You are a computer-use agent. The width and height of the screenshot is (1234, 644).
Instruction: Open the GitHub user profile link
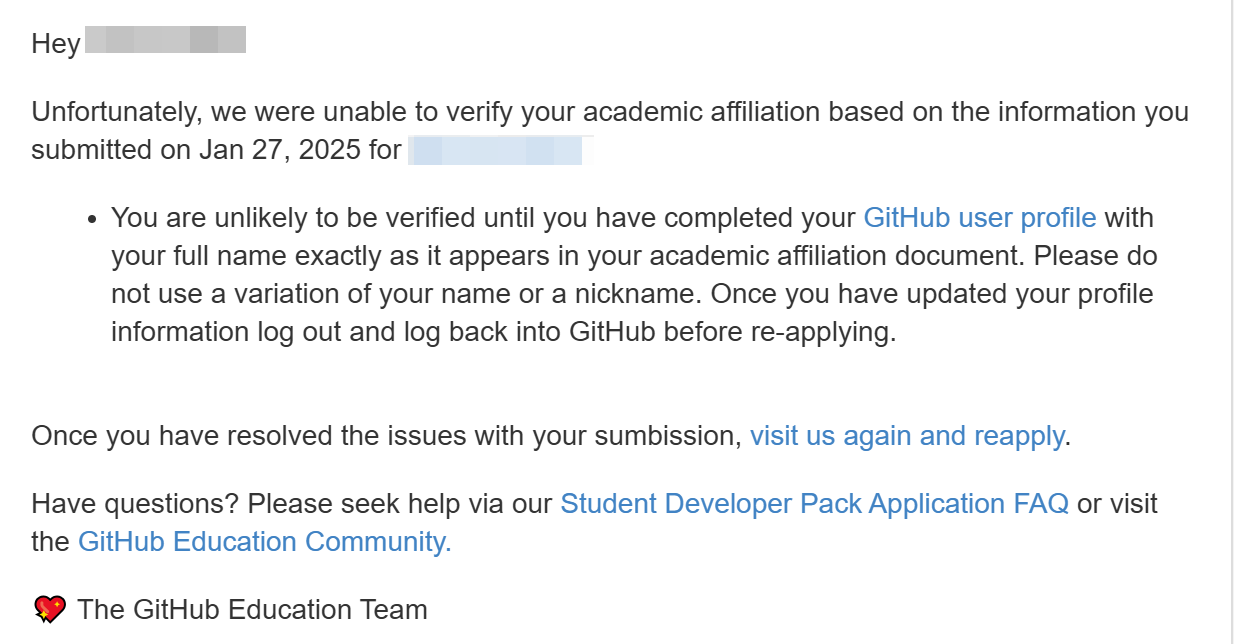point(980,217)
